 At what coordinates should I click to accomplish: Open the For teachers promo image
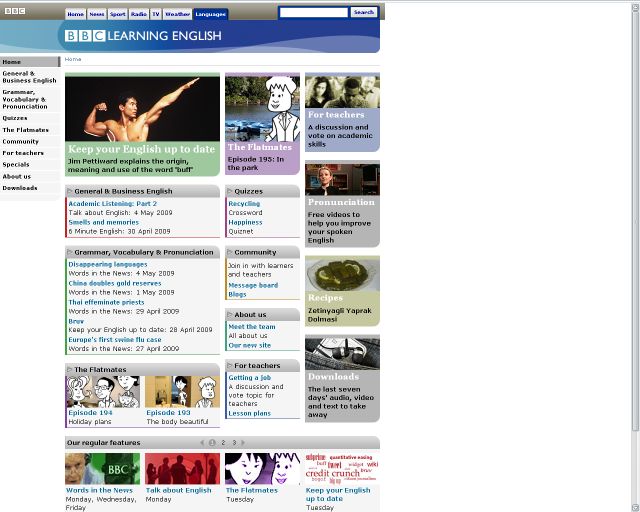coord(342,92)
